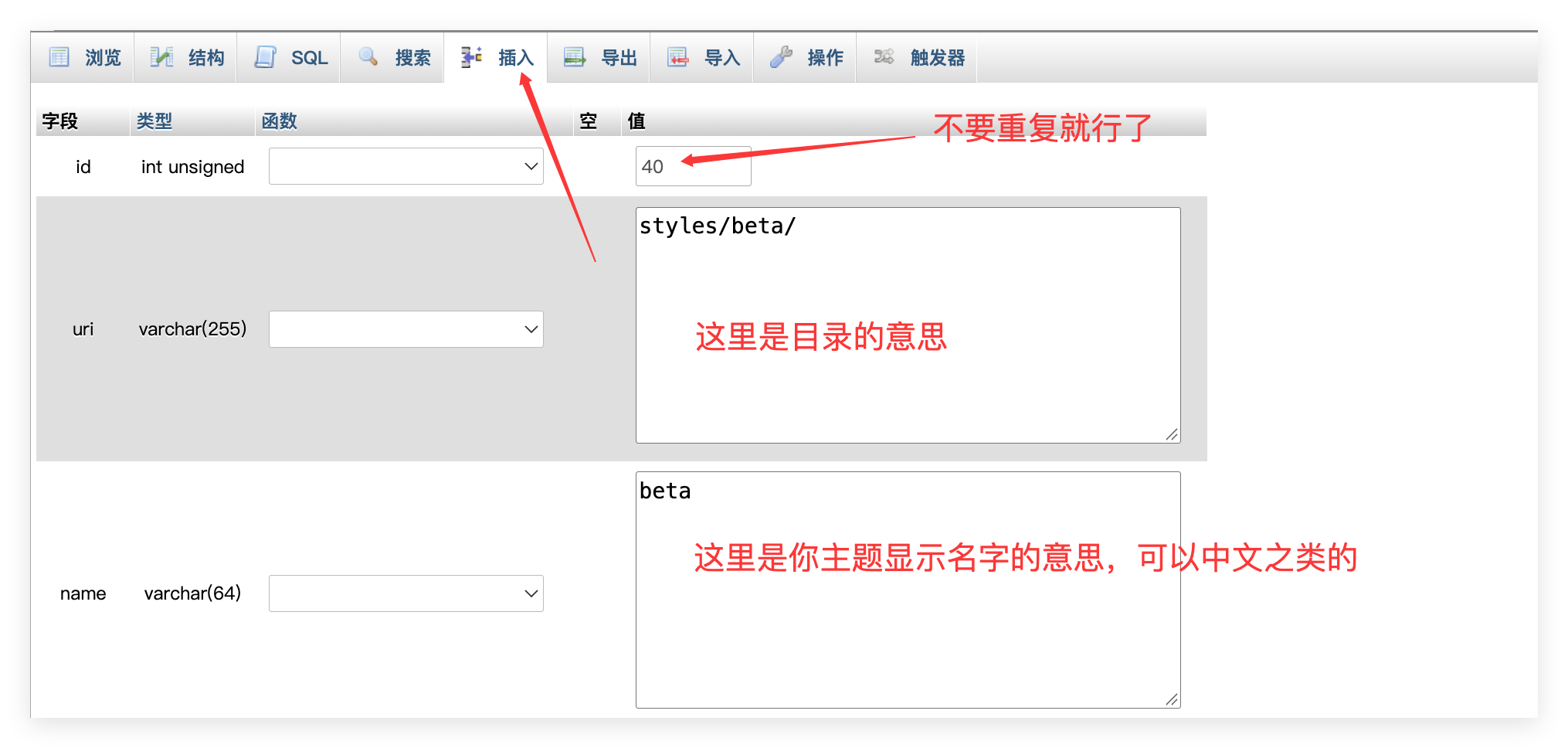The image size is (1568, 748).
Task: Click the Operations (操作) wrench icon
Action: point(781,57)
